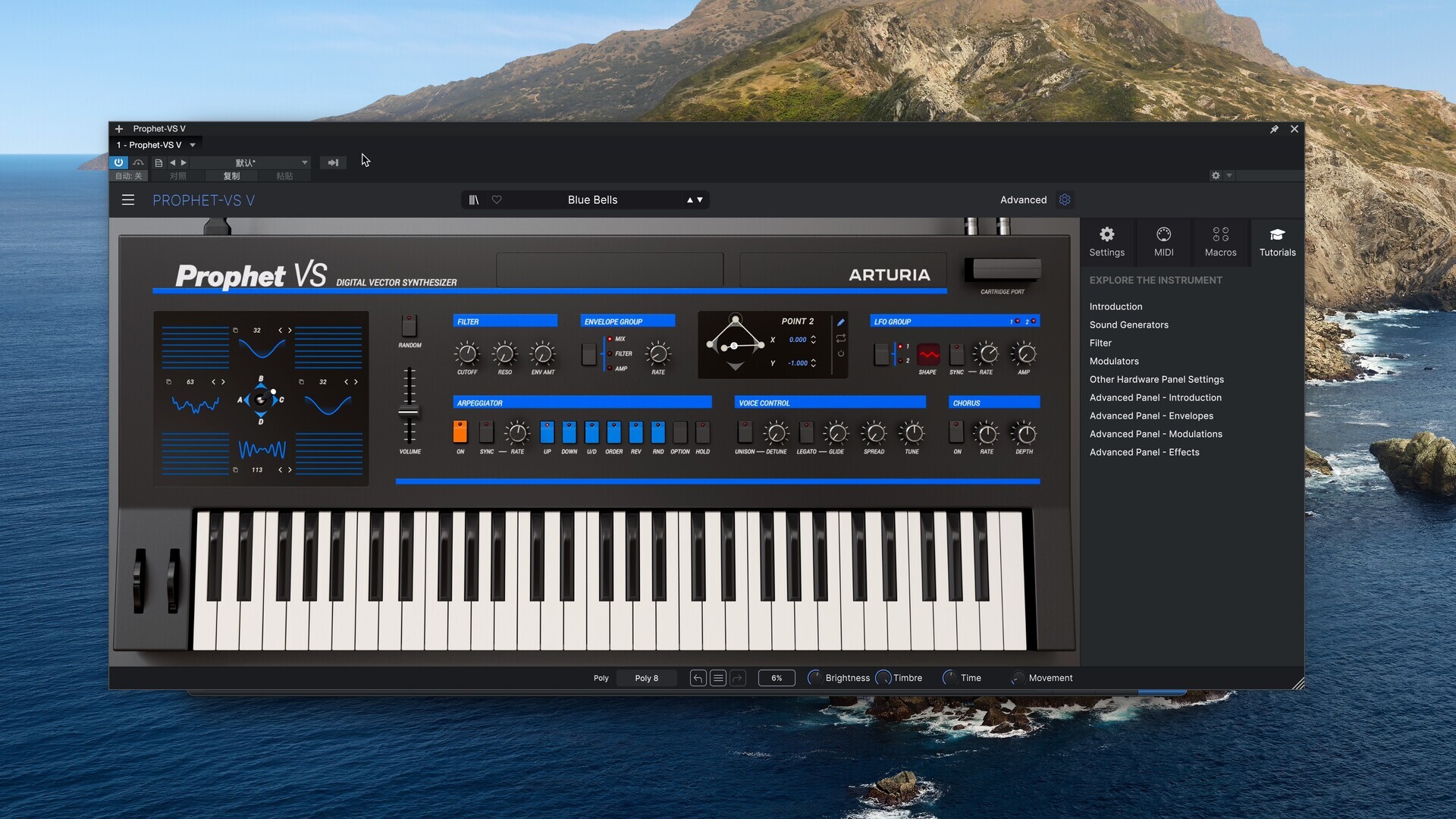Screen dimensions: 1456x819
Task: Copy oscillator B waveform via copy icon
Action: pyautogui.click(x=235, y=331)
